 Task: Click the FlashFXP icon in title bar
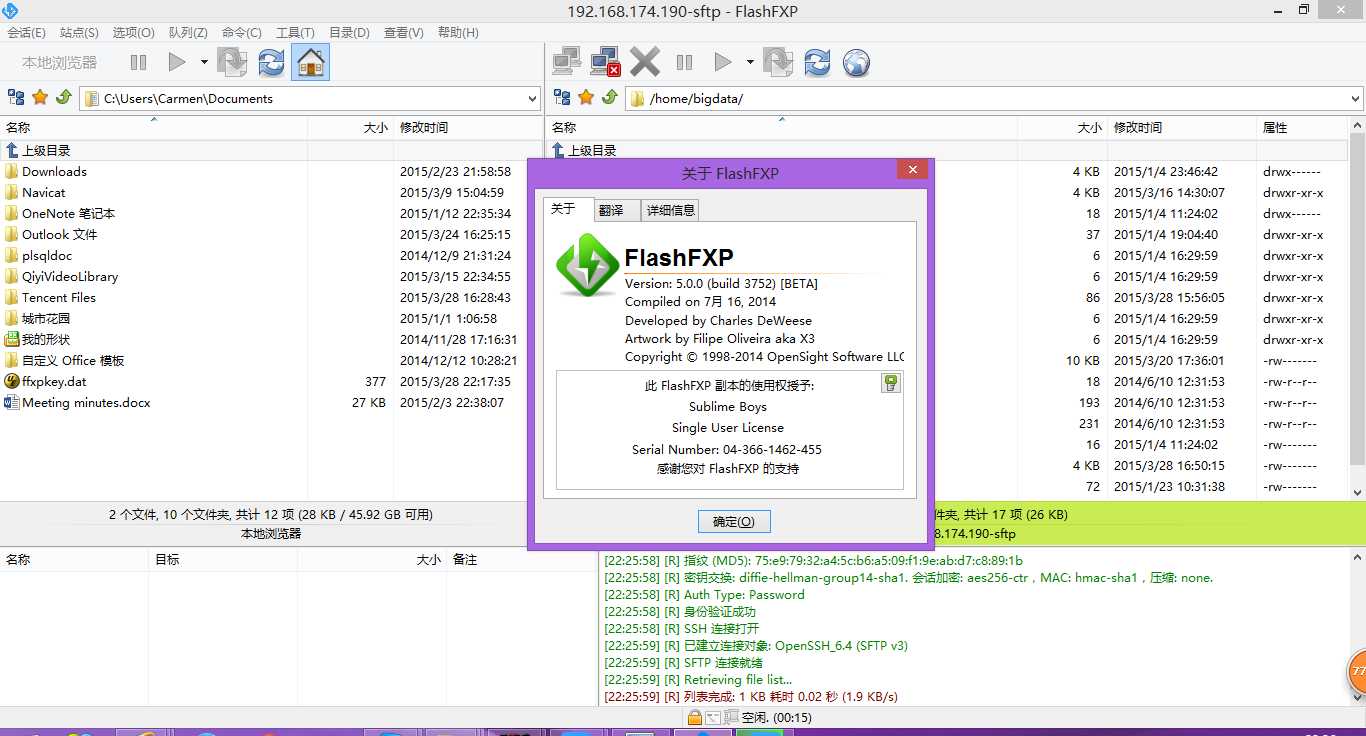(x=11, y=10)
